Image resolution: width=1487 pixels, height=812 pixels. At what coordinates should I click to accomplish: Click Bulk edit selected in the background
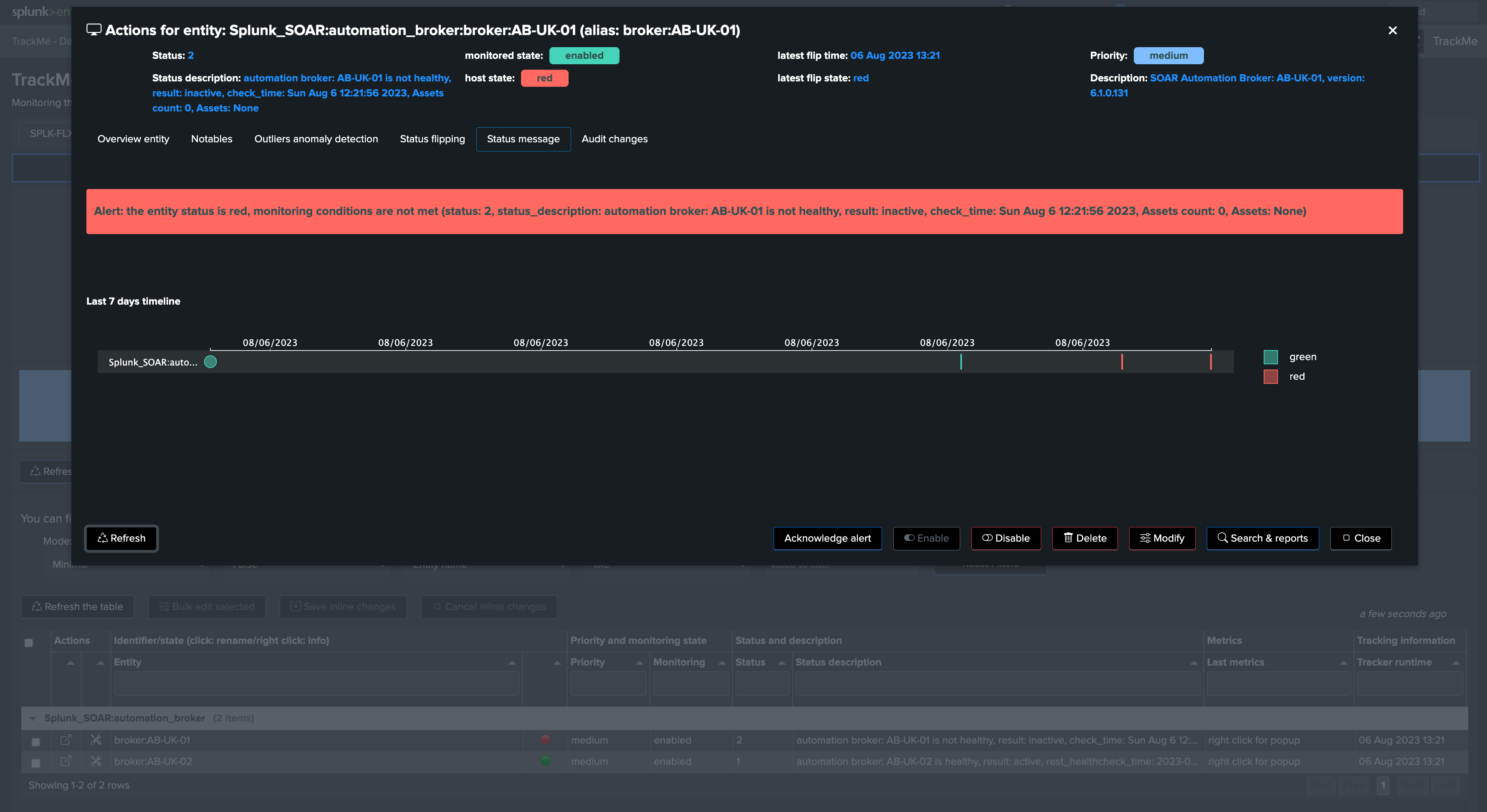tap(207, 607)
